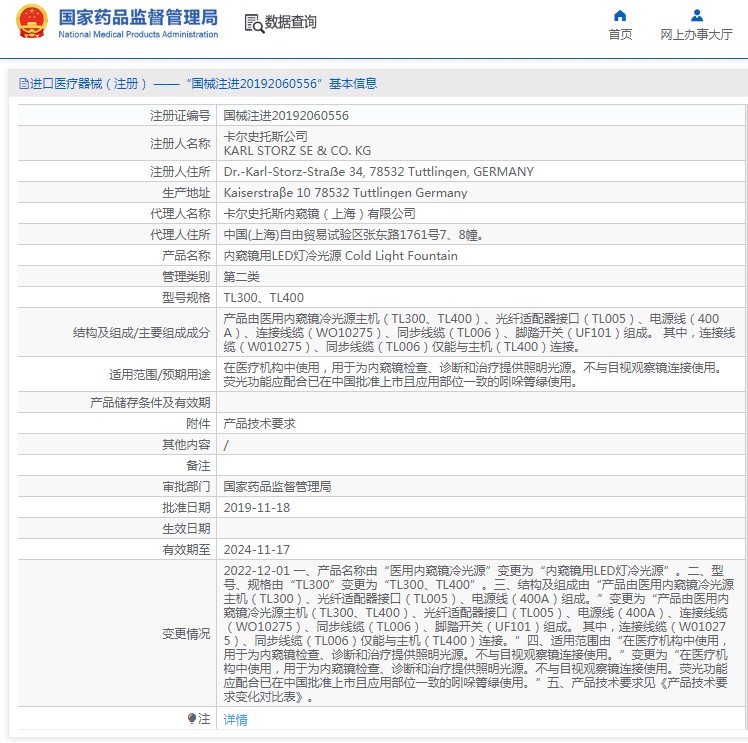Click the 适用范围/预期用途 label

point(159,374)
